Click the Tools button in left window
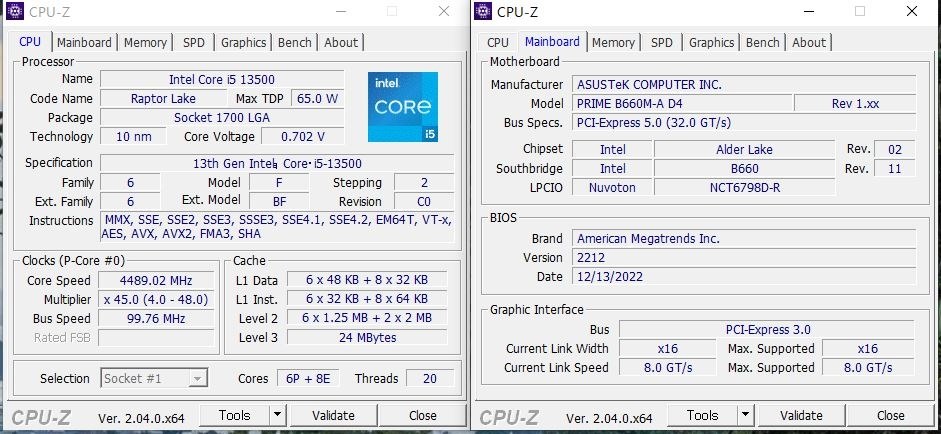This screenshot has width=941, height=434. 235,415
